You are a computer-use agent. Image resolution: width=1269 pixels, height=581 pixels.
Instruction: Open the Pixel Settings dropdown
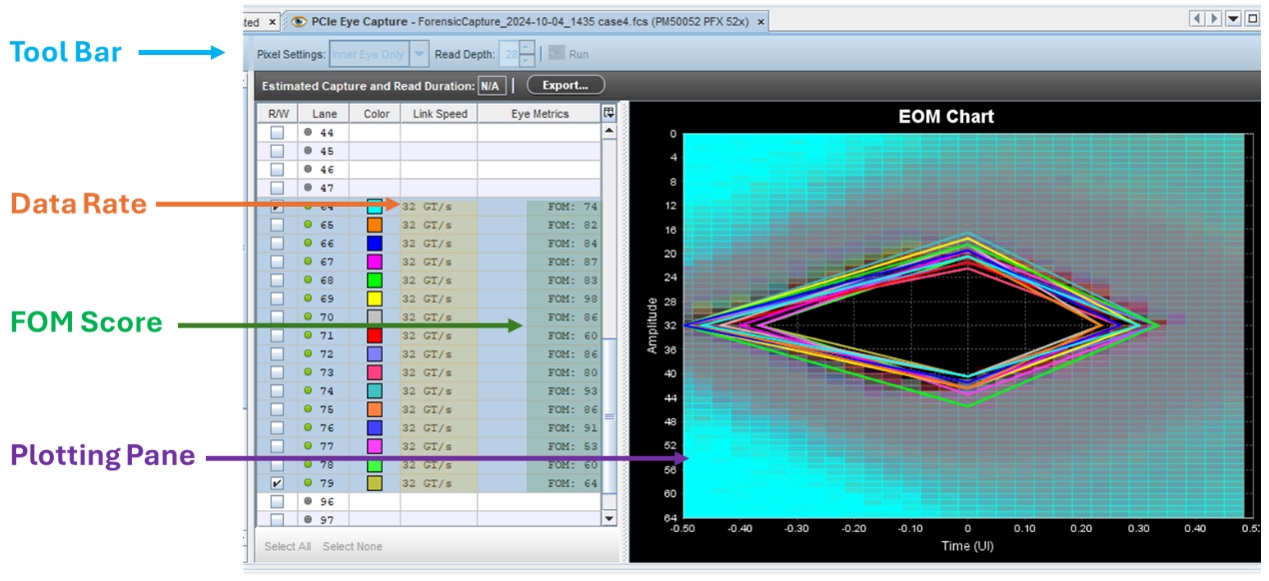(419, 54)
